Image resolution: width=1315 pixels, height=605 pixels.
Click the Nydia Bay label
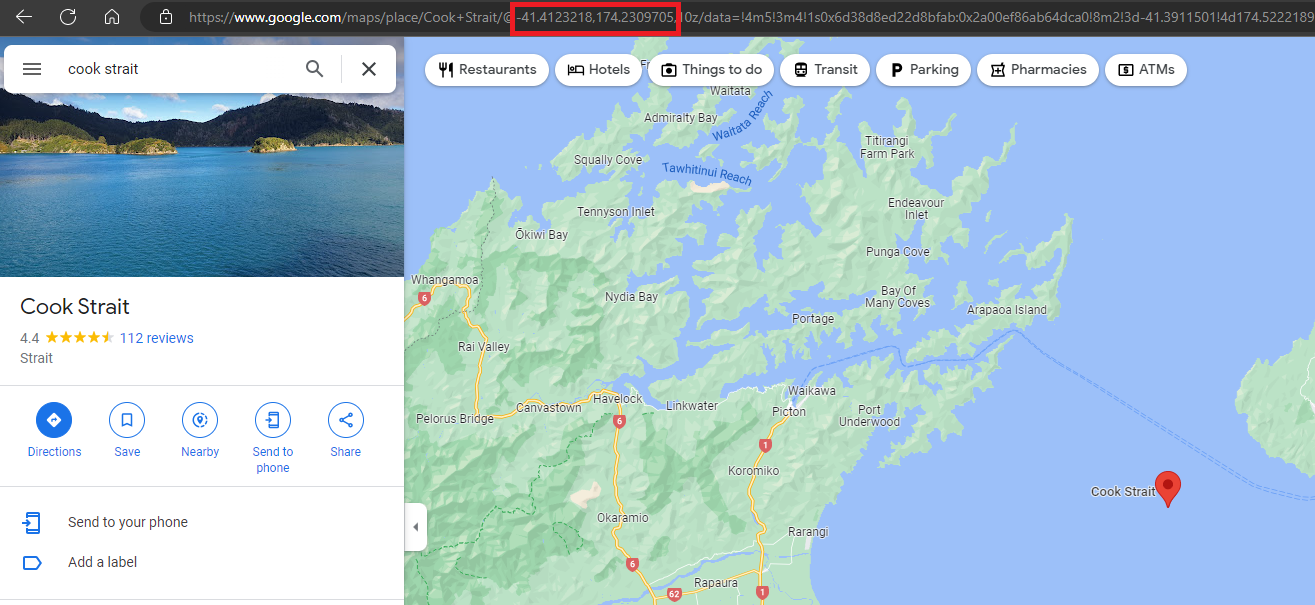click(632, 297)
